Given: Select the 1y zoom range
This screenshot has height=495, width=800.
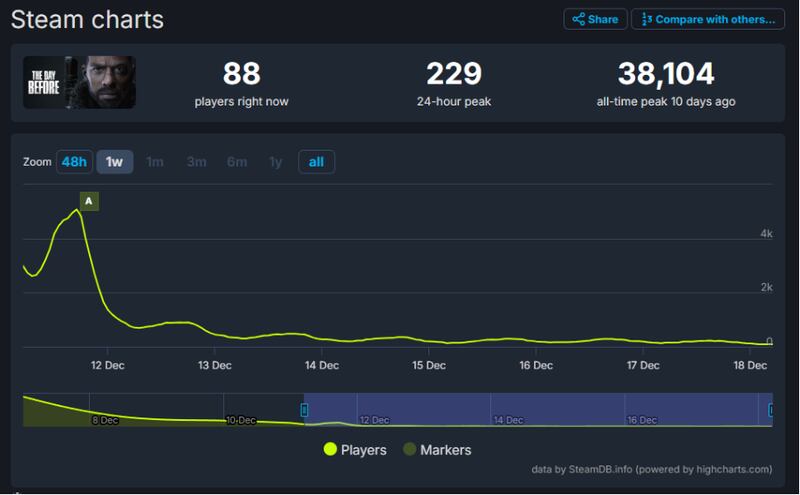Looking at the screenshot, I should coord(275,162).
